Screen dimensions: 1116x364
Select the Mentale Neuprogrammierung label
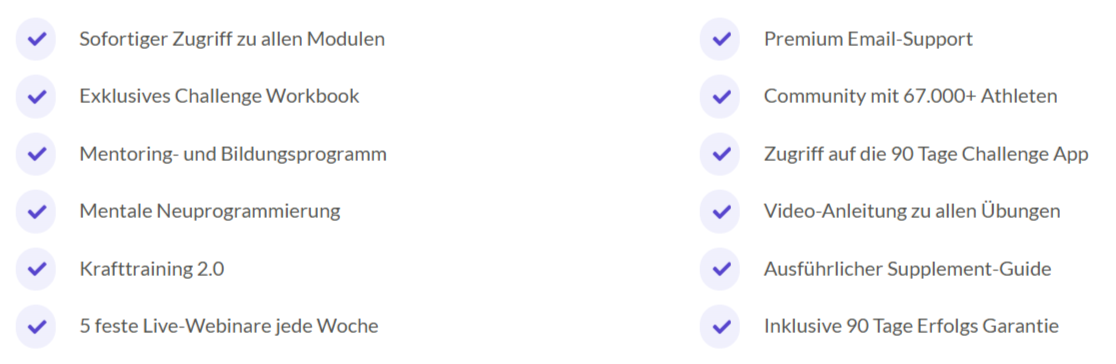[210, 212]
